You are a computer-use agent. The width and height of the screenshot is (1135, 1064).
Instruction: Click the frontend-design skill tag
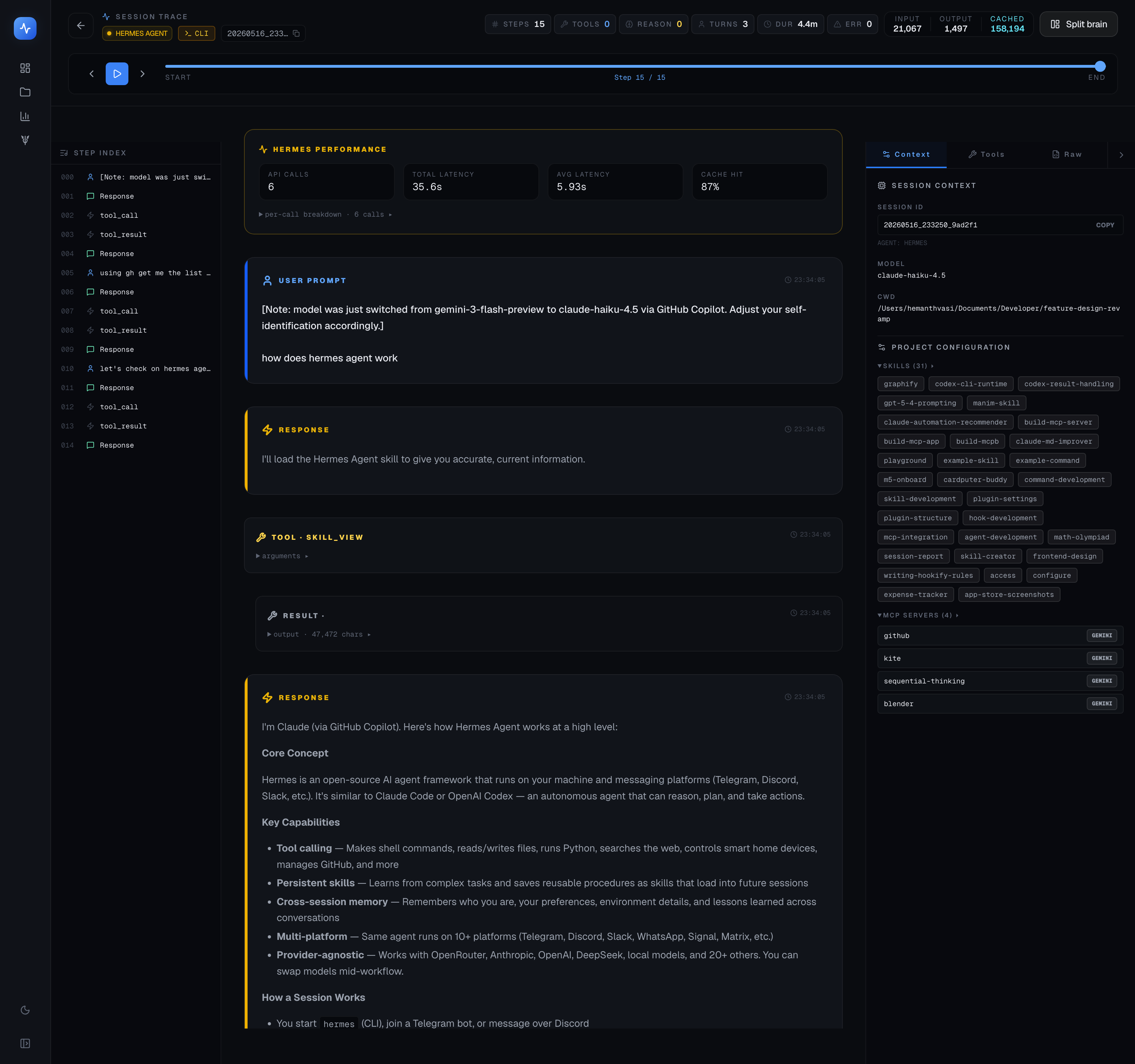pyautogui.click(x=1064, y=556)
